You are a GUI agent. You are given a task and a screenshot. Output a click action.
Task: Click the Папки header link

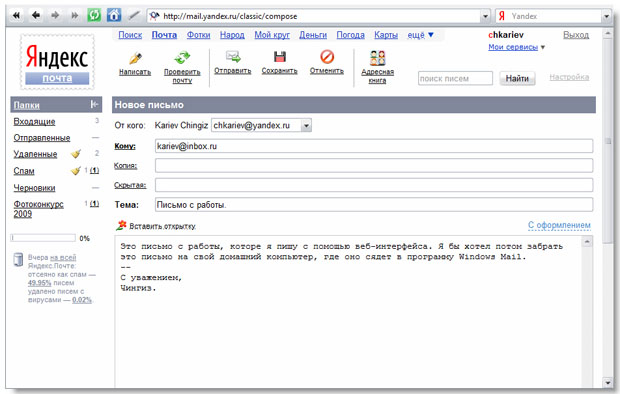(x=26, y=105)
